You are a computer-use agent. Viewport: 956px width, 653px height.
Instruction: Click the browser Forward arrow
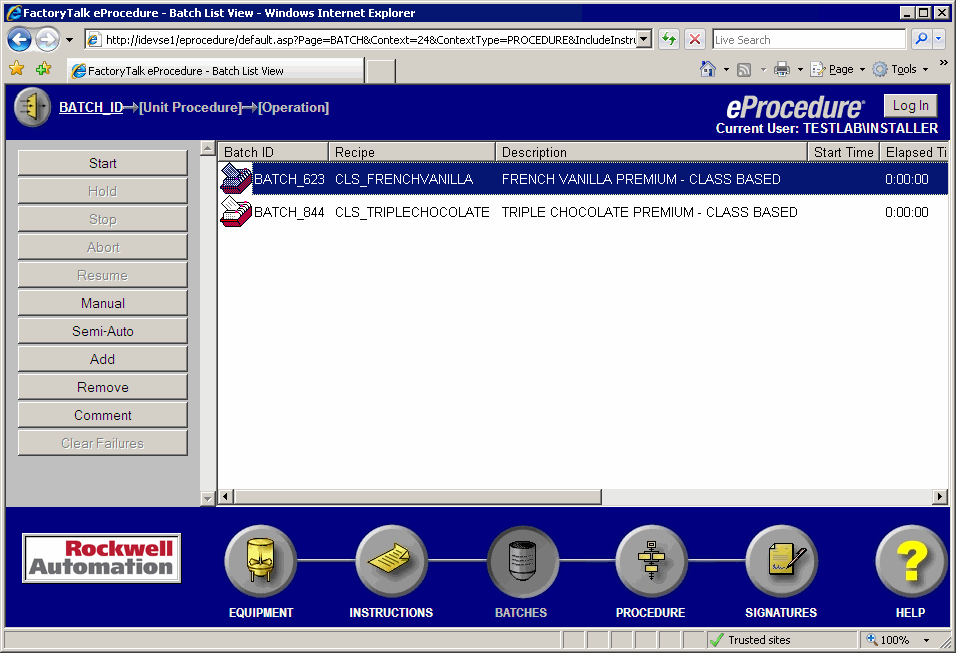tap(47, 40)
